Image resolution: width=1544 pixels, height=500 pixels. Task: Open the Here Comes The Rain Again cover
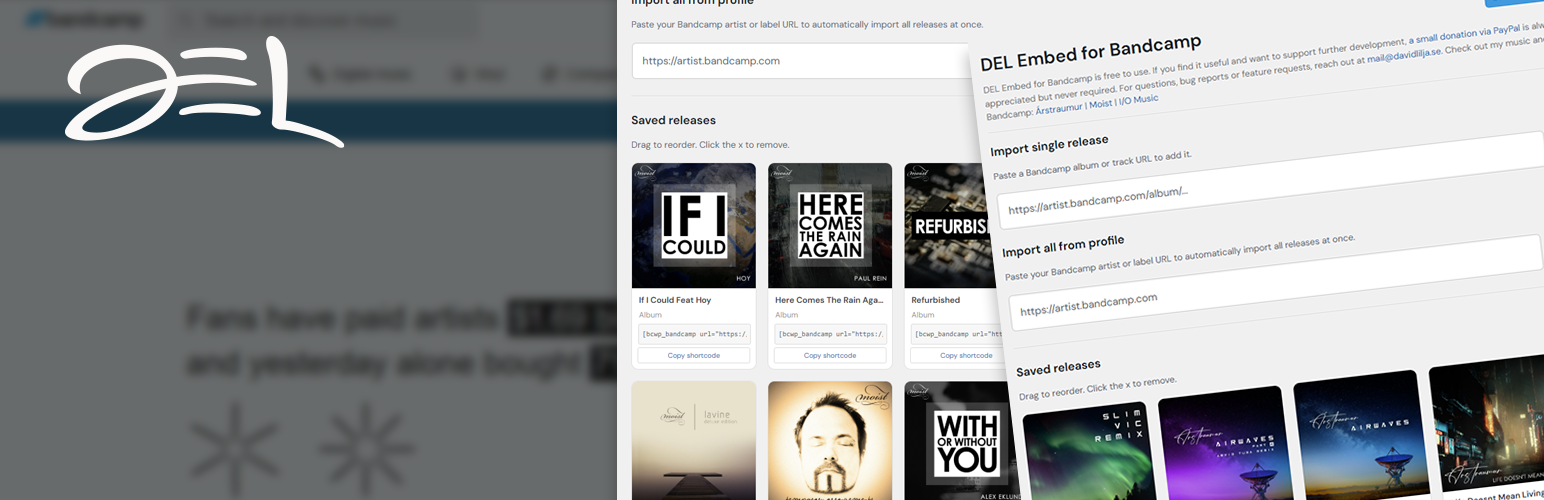click(x=830, y=226)
